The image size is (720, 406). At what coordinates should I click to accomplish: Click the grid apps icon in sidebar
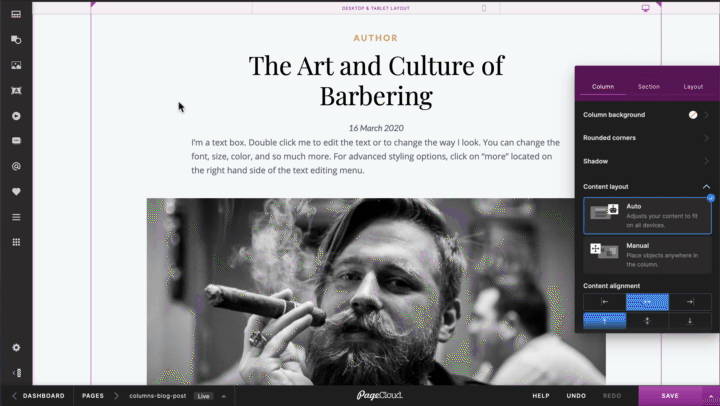[16, 242]
